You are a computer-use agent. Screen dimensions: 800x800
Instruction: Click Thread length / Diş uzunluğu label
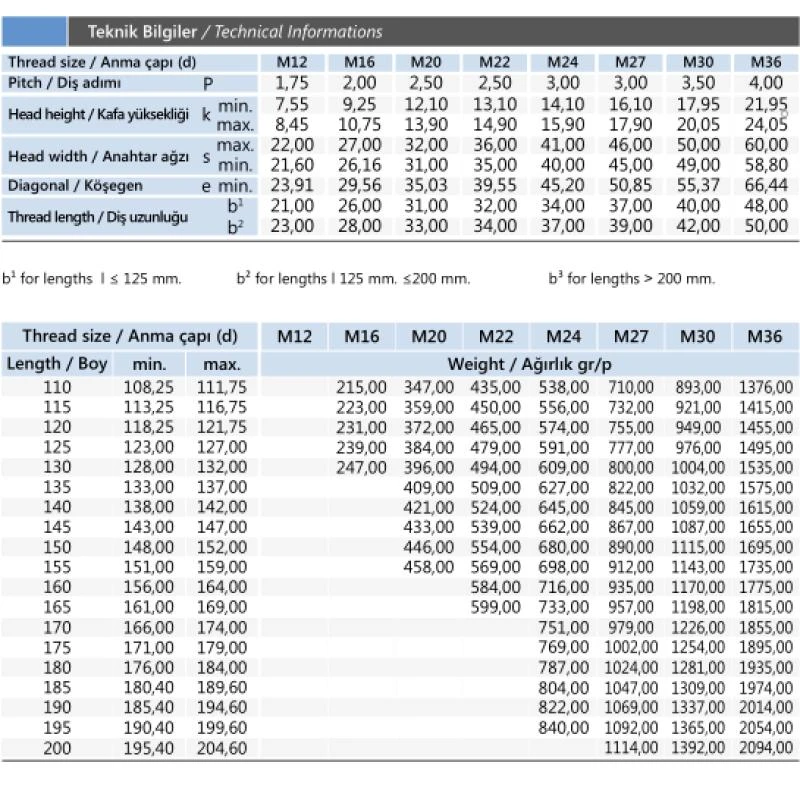[x=97, y=217]
